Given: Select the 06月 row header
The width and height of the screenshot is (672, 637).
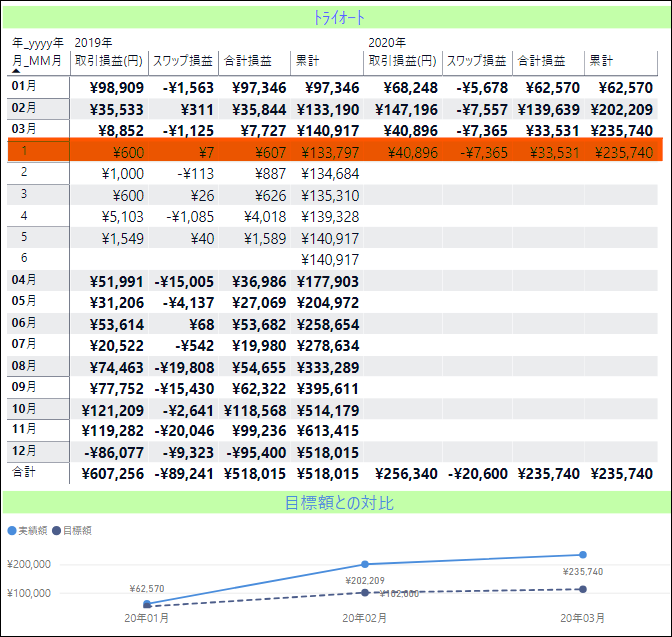Looking at the screenshot, I should 24,323.
